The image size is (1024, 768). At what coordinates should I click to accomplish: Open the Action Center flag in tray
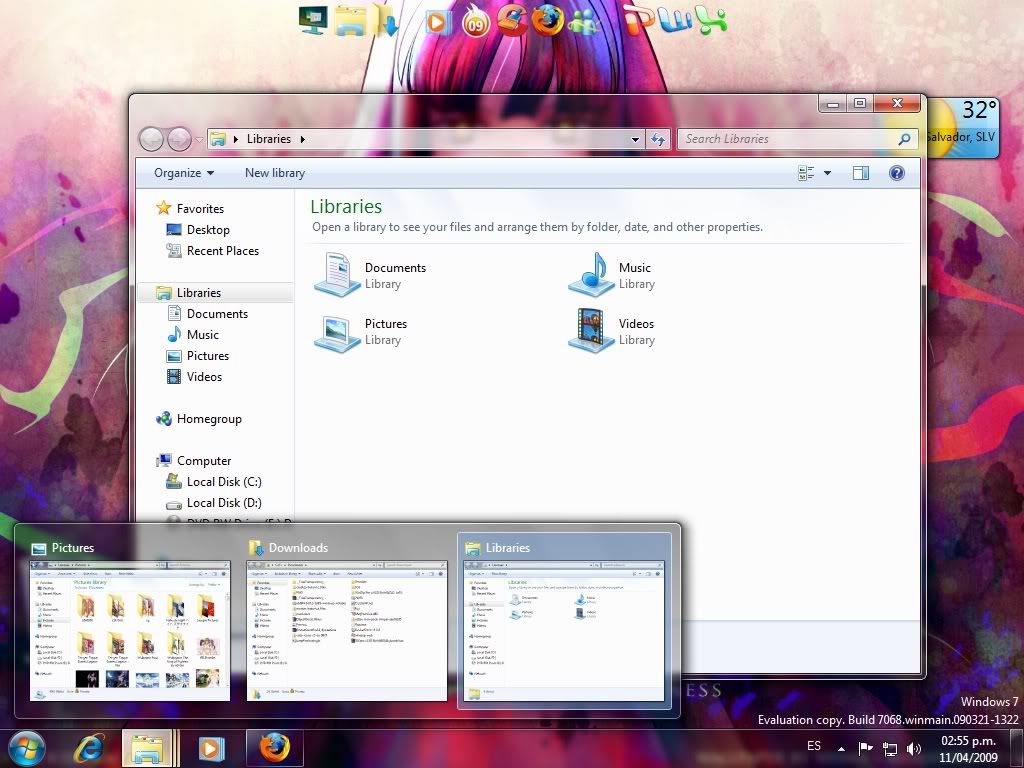[865, 748]
